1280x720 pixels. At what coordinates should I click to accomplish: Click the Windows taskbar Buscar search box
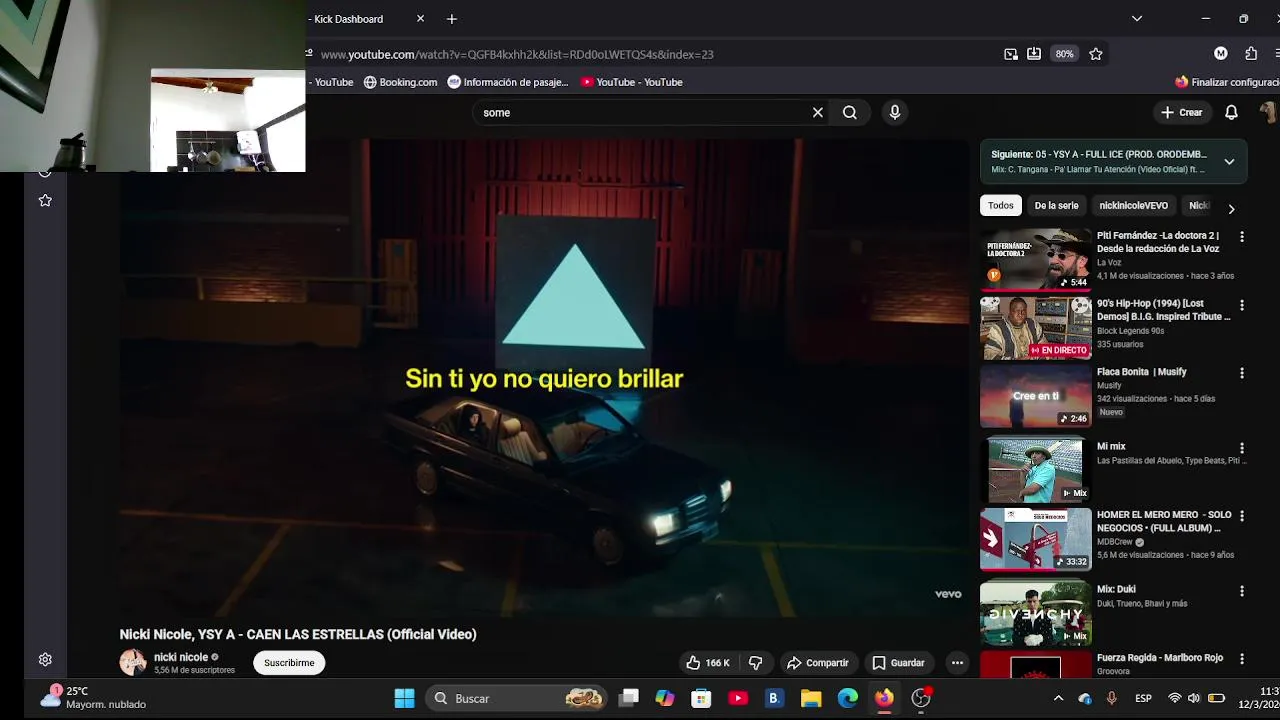(x=517, y=698)
